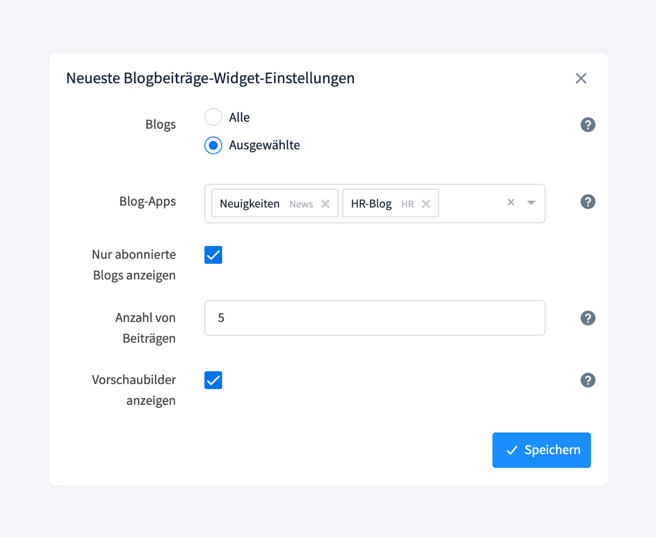656x537 pixels.
Task: Remove the Neuigkeiten tag
Action: [x=325, y=204]
